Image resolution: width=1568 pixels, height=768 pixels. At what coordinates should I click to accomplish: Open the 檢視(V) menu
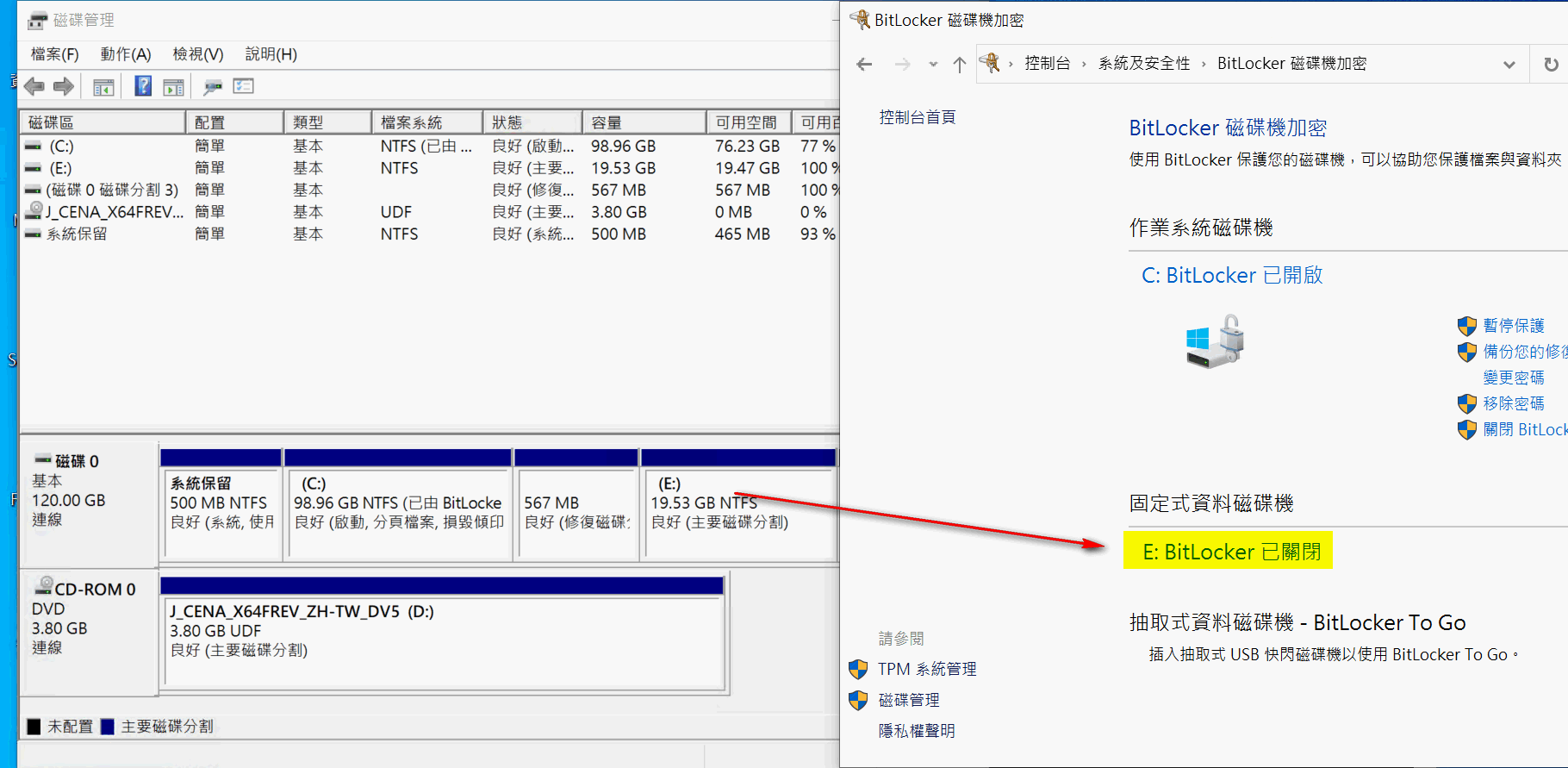(198, 54)
